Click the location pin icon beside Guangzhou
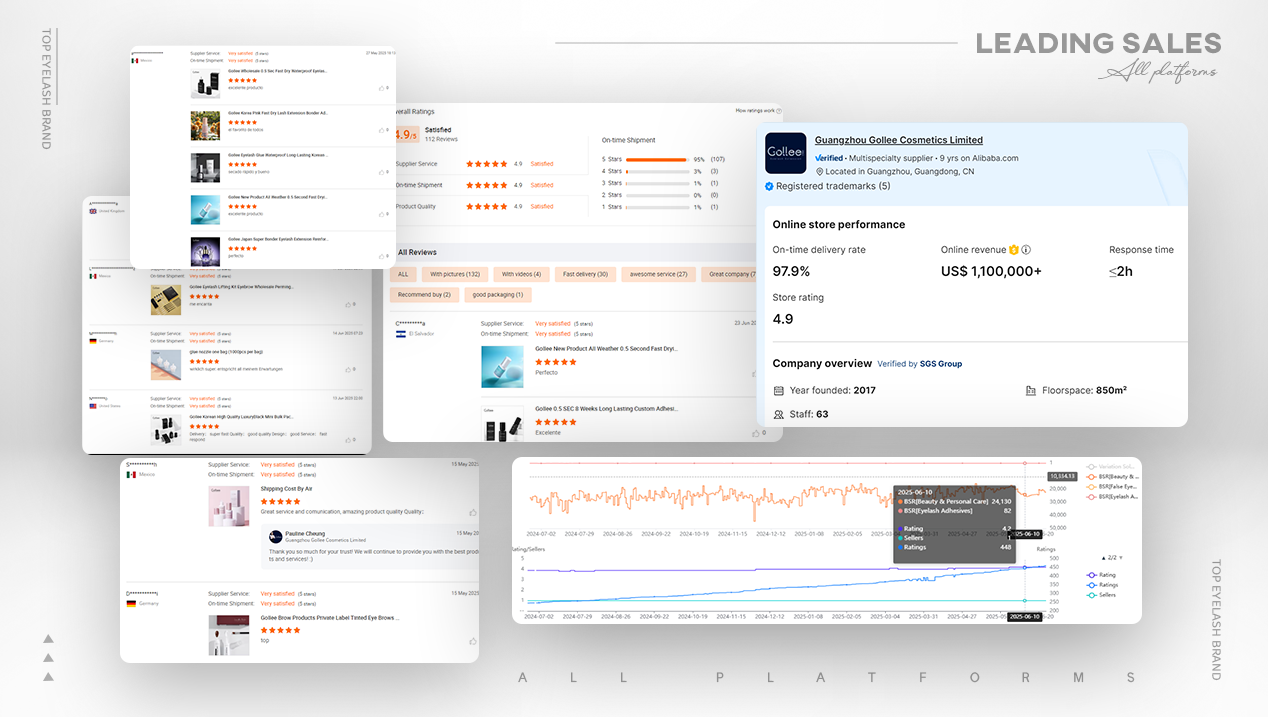 point(820,172)
